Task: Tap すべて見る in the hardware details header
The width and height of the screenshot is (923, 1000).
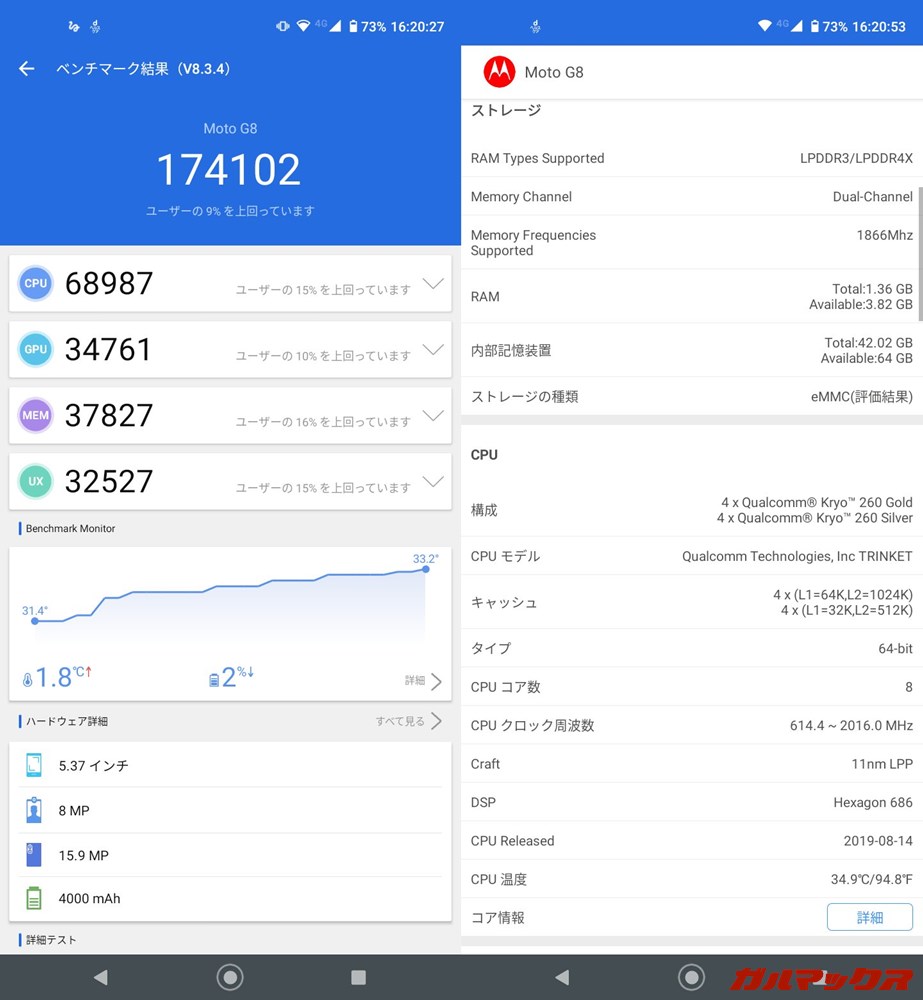Action: [398, 720]
